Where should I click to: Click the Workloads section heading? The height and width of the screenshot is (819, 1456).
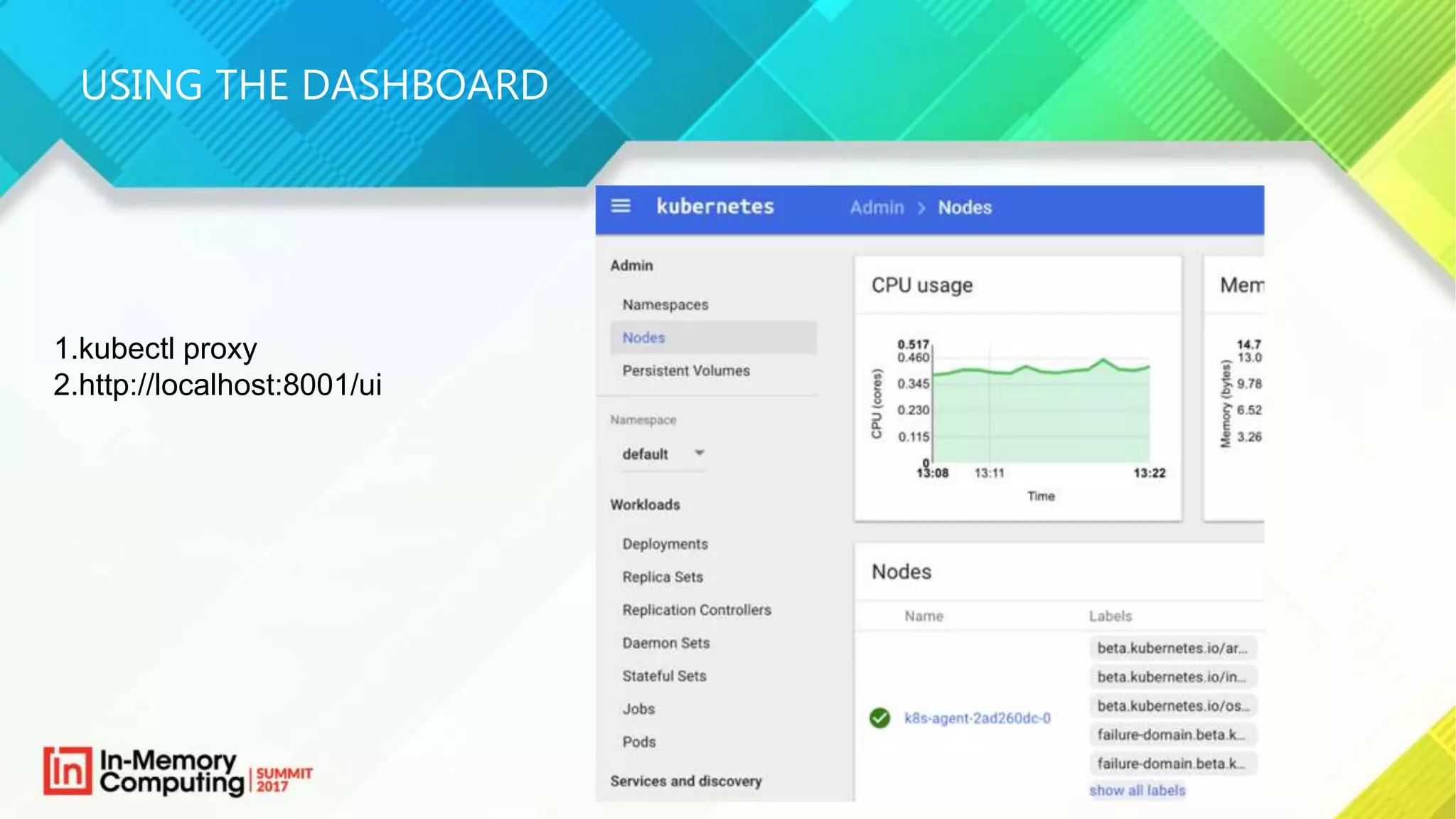point(645,505)
